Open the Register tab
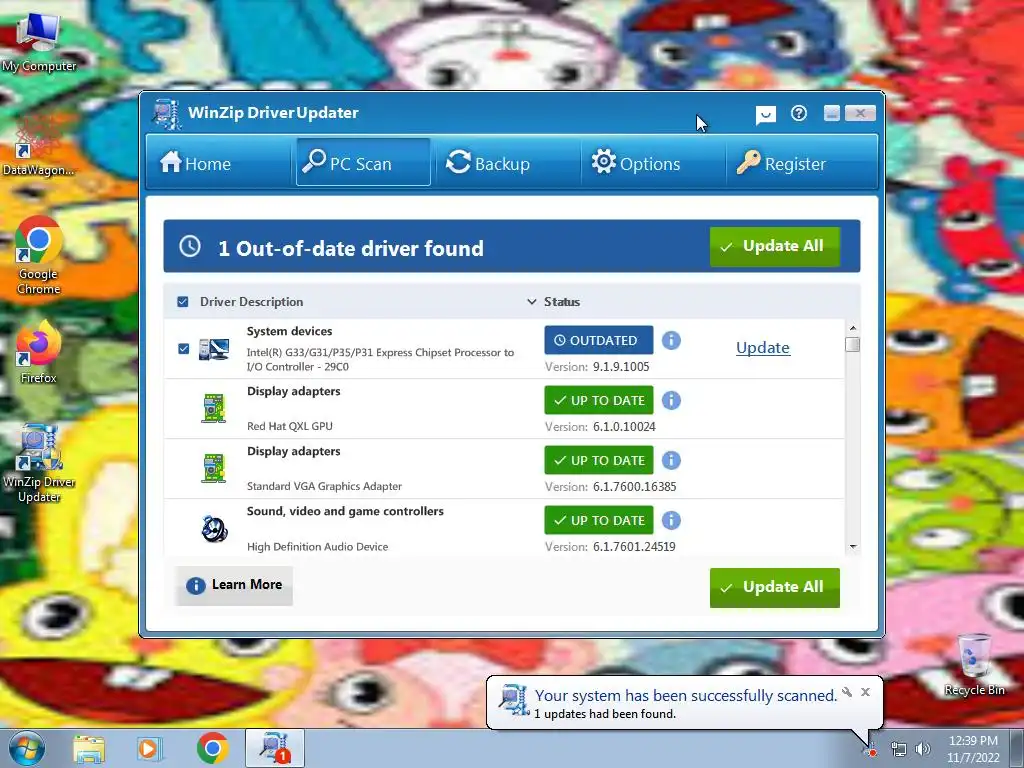 pos(781,163)
